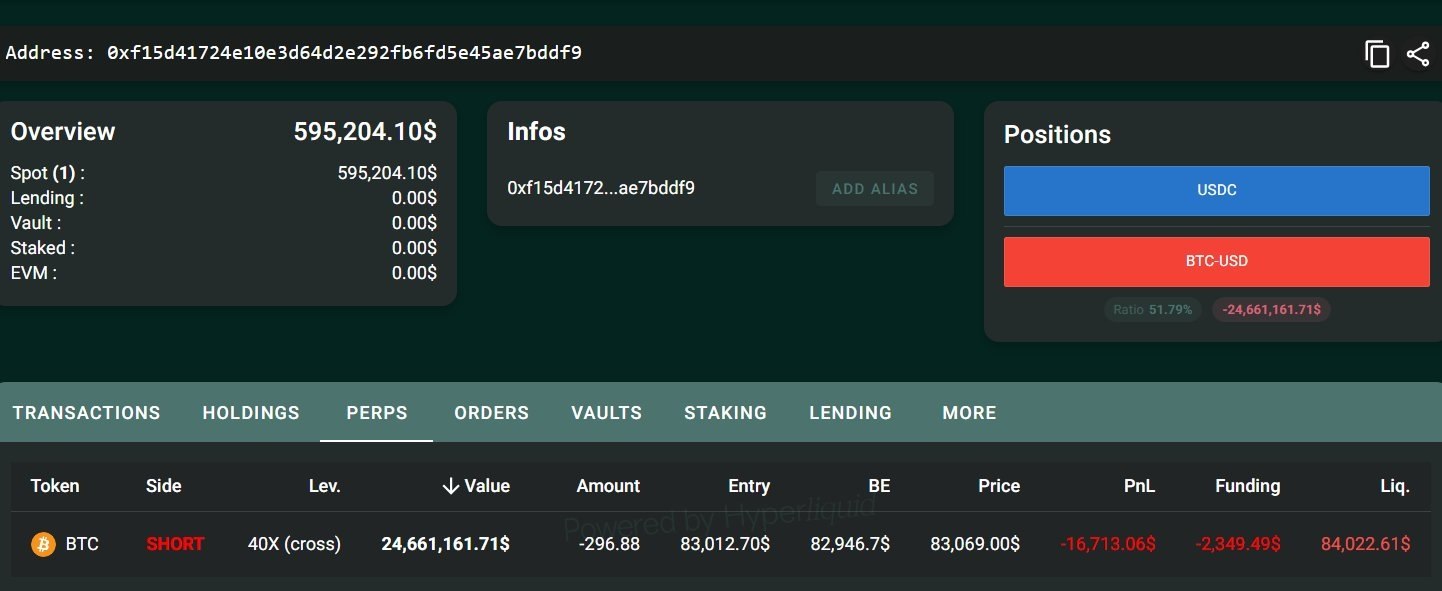Click the 82,946.7$ break-even cell
The height and width of the screenshot is (591, 1442).
849,544
